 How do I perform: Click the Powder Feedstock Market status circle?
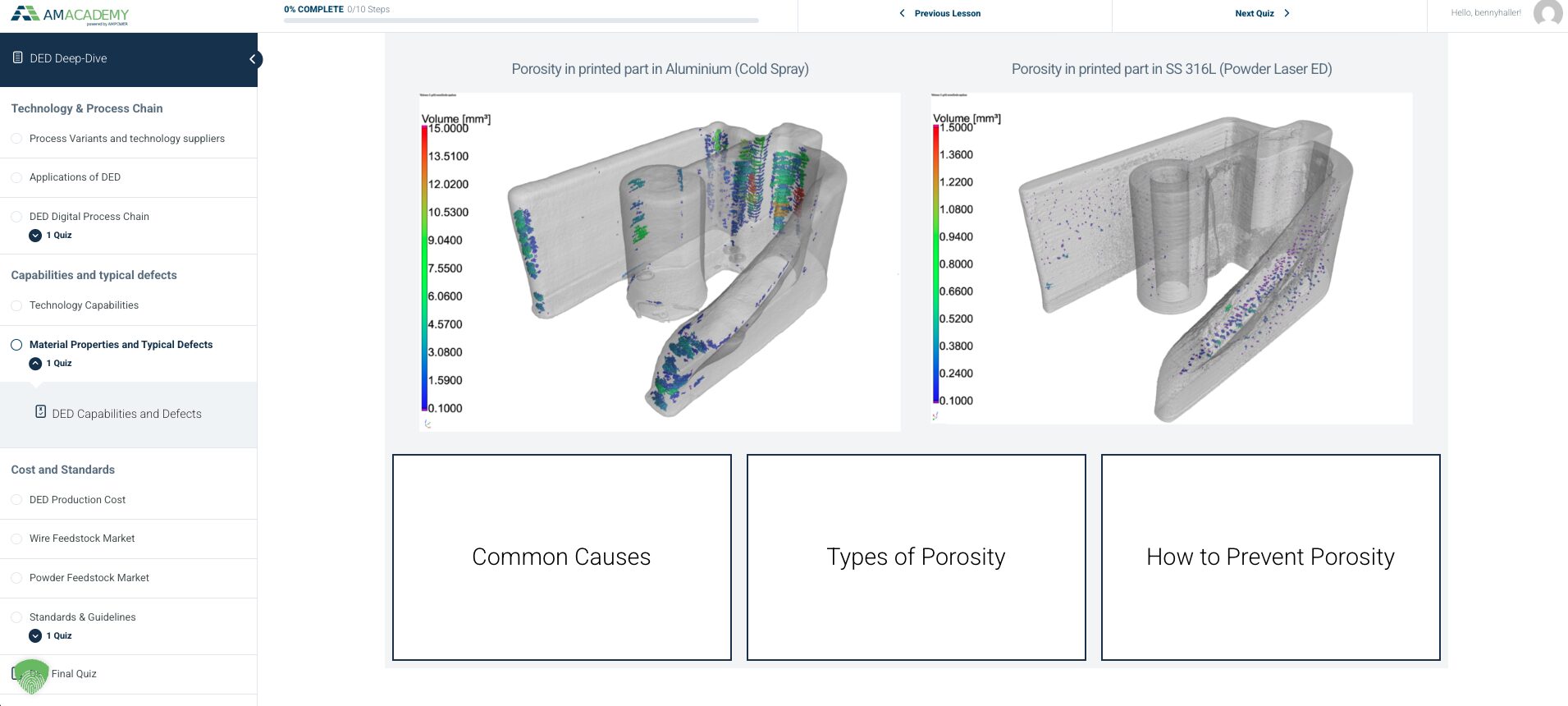[16, 578]
